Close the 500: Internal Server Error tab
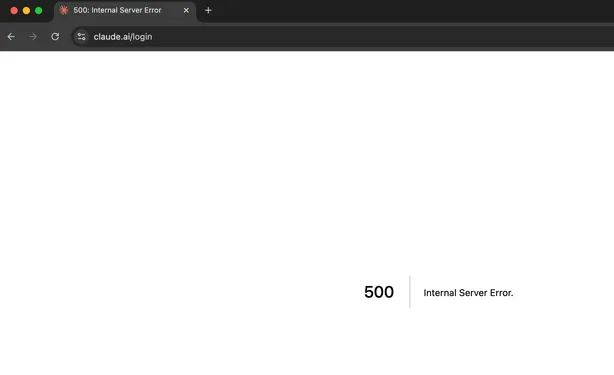The height and width of the screenshot is (375, 614). (x=186, y=11)
